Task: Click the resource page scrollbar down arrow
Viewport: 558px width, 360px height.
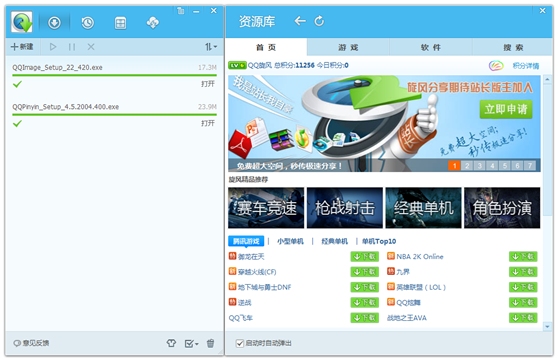Action: tap(547, 326)
